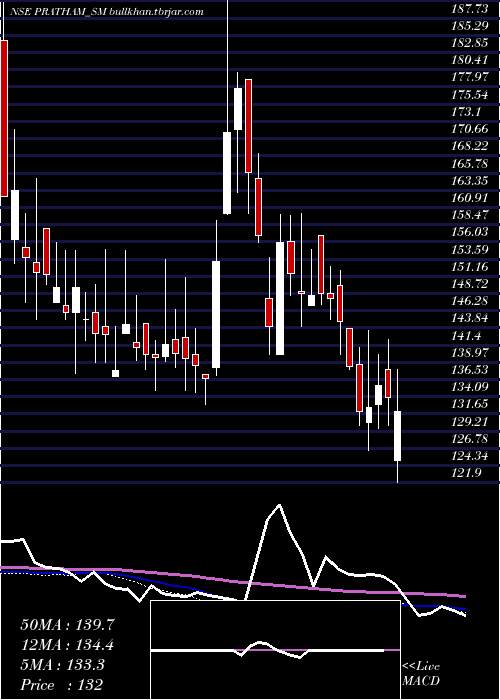Click inside the MACD inset box

(275, 650)
